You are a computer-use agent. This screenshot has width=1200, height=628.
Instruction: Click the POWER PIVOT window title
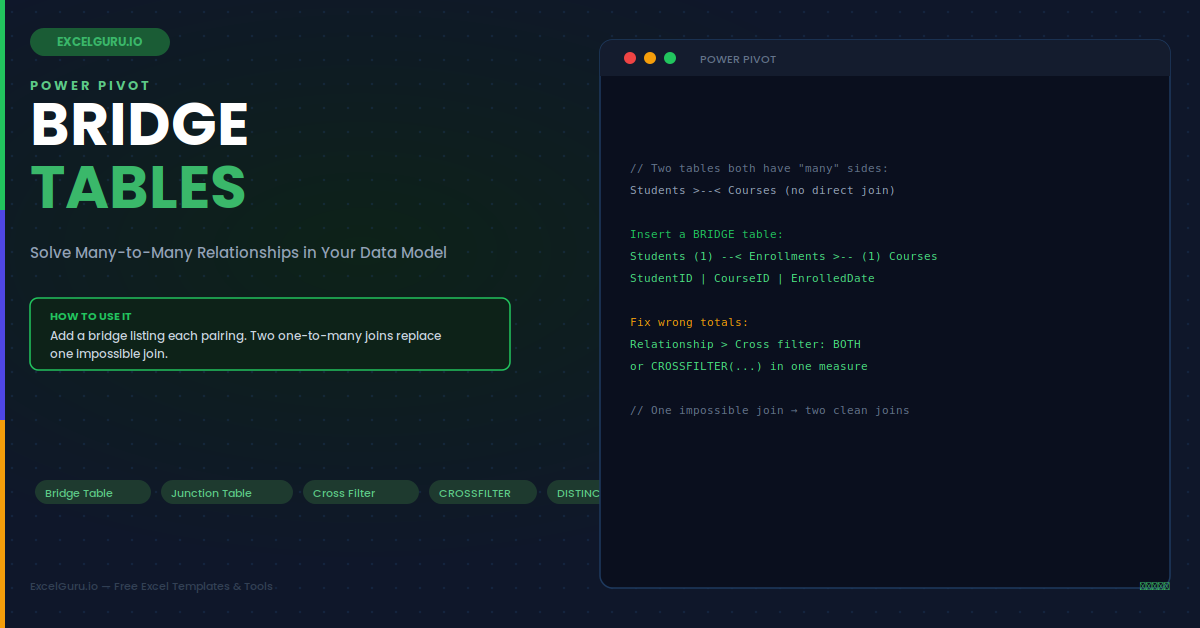pyautogui.click(x=738, y=59)
